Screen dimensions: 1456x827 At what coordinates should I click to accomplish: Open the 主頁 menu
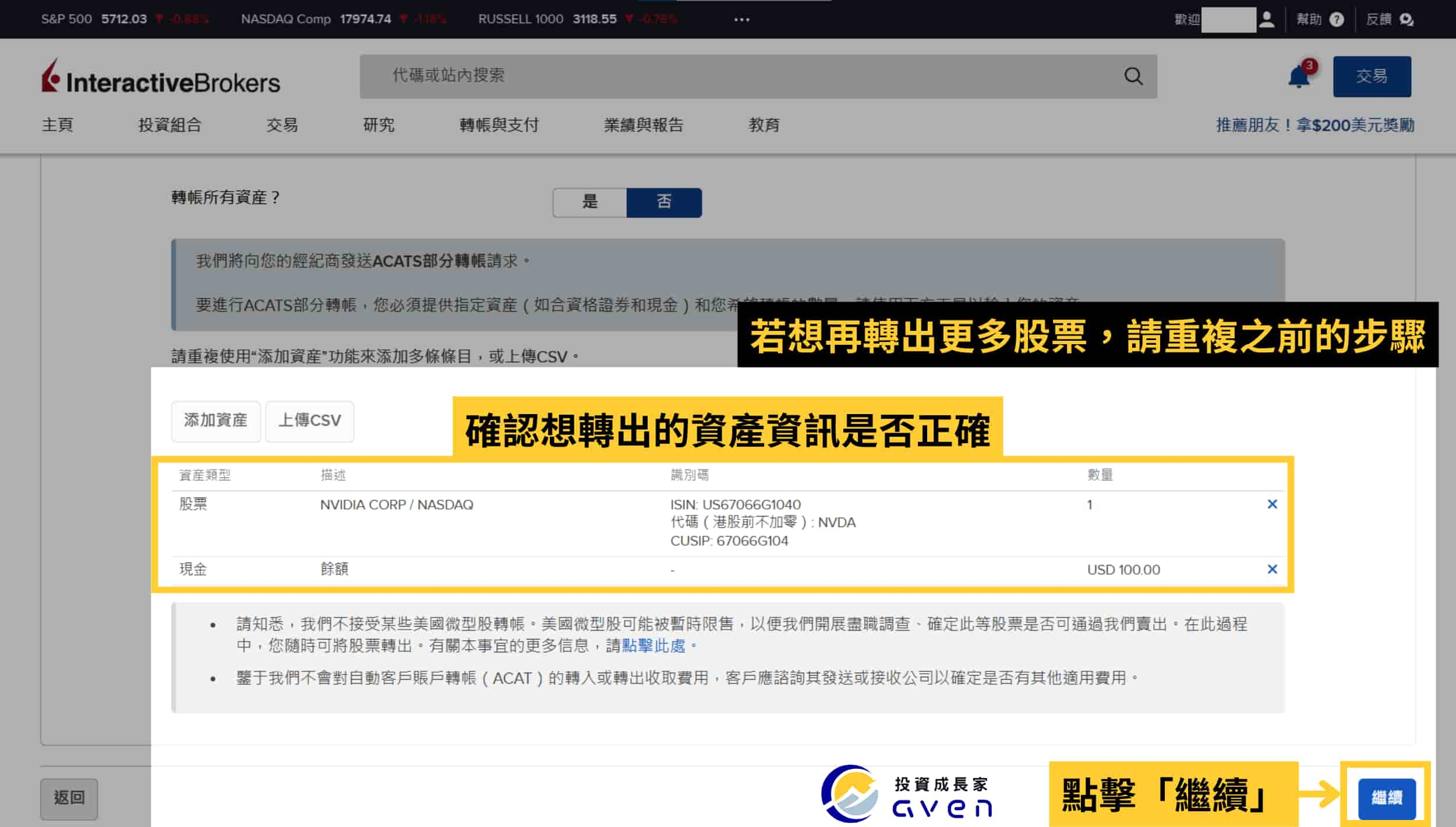pyautogui.click(x=57, y=125)
